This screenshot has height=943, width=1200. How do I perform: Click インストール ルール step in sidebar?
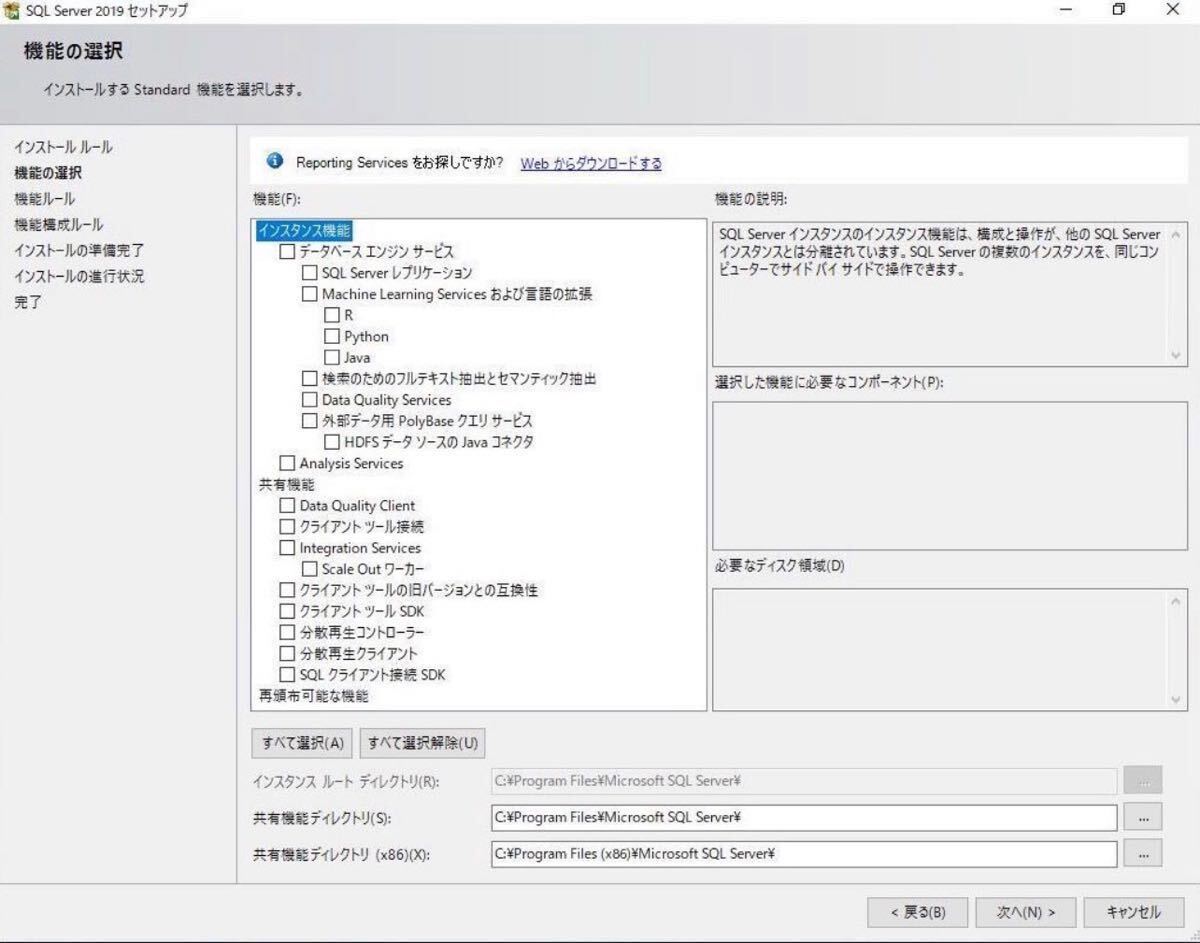63,147
